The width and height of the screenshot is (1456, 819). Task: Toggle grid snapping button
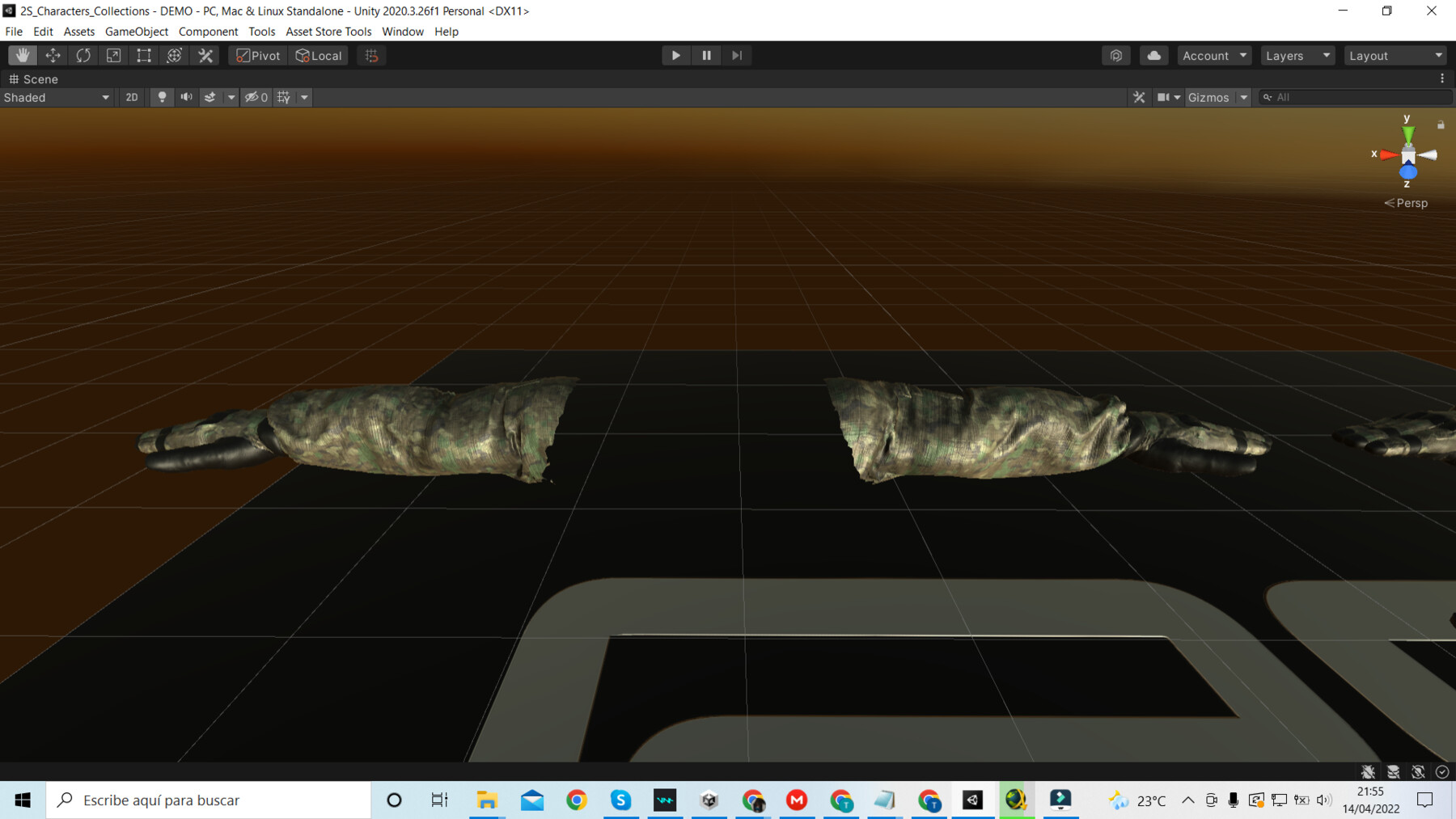pyautogui.click(x=371, y=55)
